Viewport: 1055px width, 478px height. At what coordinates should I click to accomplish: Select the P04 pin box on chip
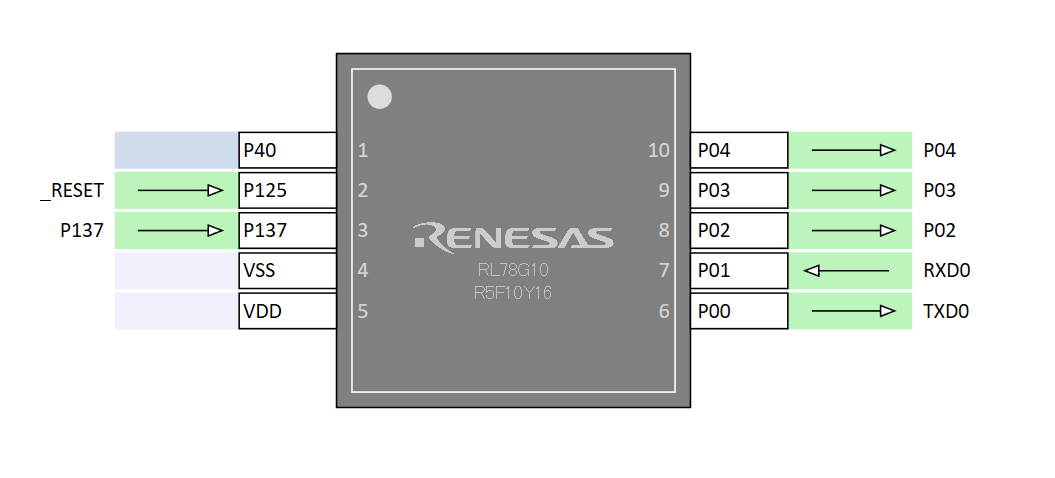click(x=739, y=150)
